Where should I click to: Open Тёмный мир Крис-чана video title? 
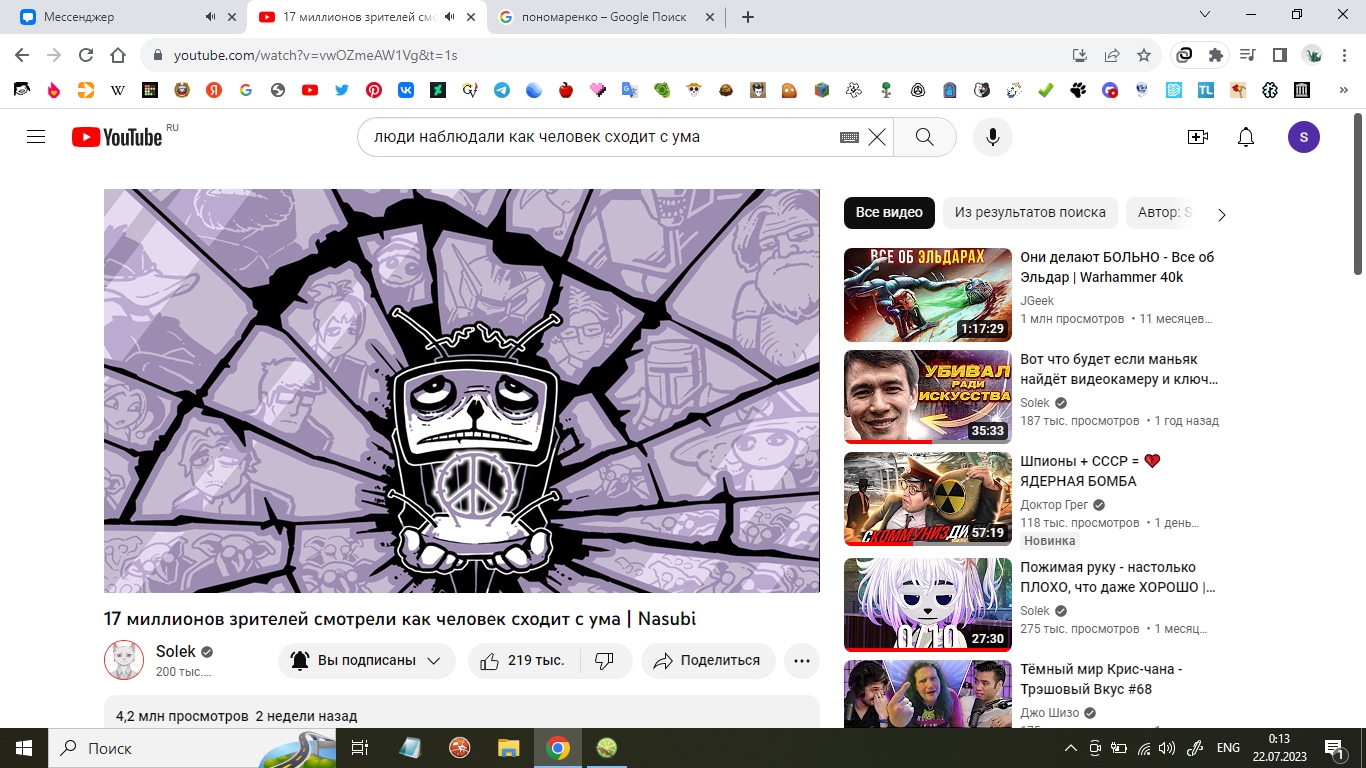[x=1101, y=679]
